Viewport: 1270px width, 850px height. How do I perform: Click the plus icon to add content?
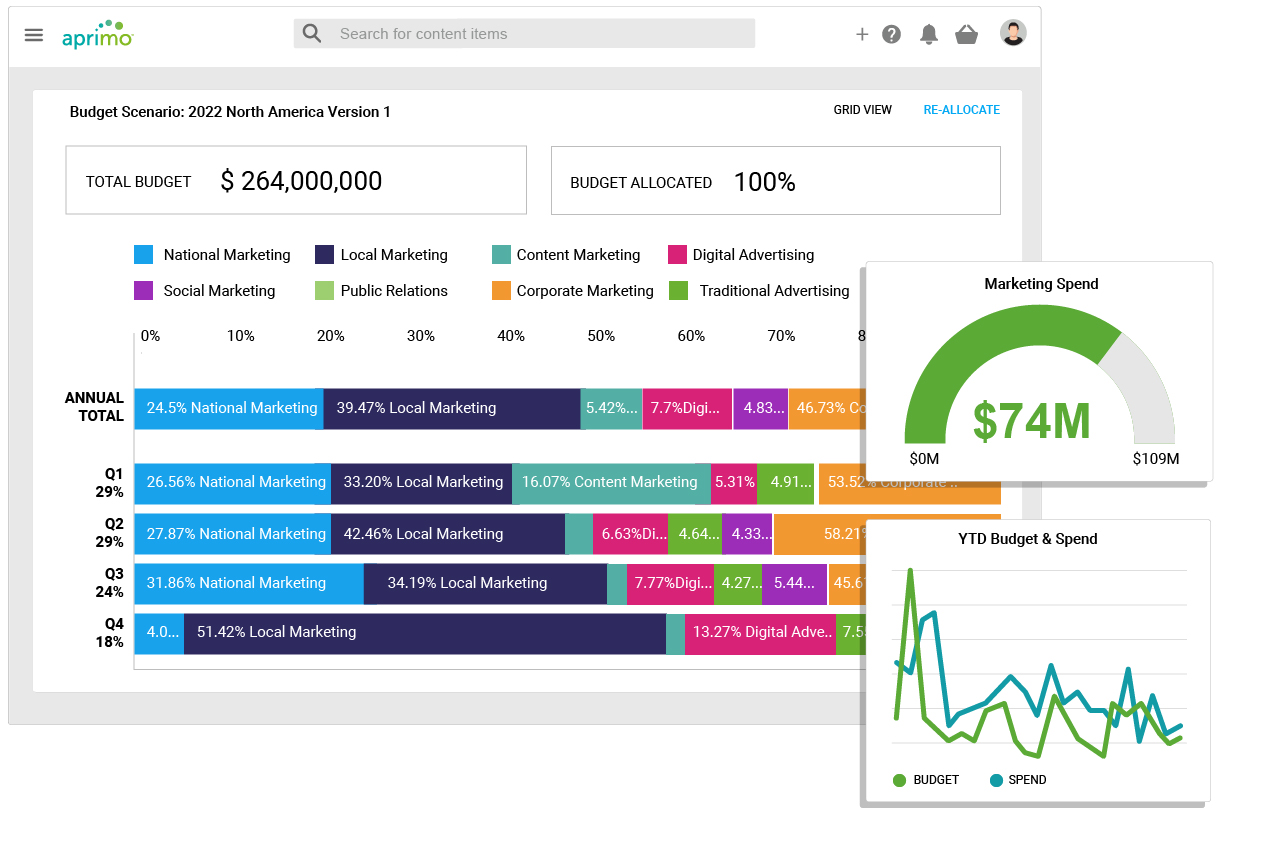pyautogui.click(x=861, y=33)
